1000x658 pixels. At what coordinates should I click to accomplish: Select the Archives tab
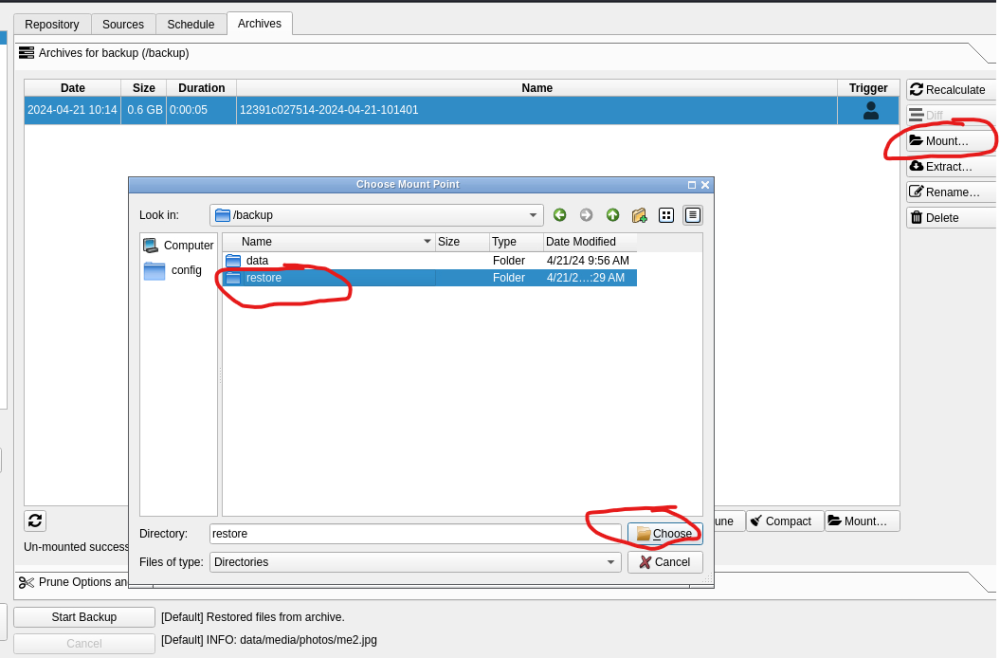click(x=260, y=24)
